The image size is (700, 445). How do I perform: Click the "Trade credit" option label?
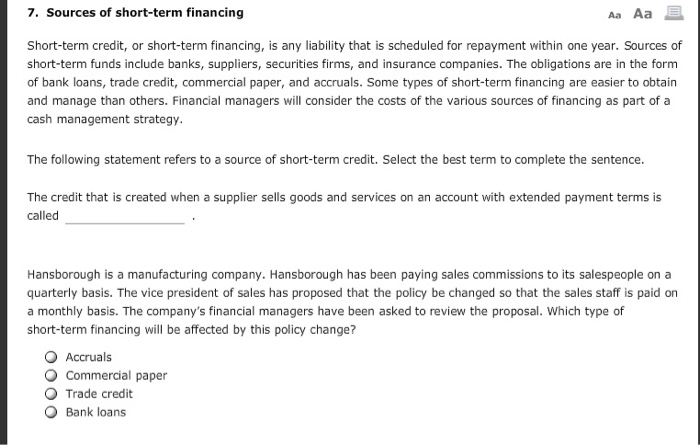coord(99,394)
